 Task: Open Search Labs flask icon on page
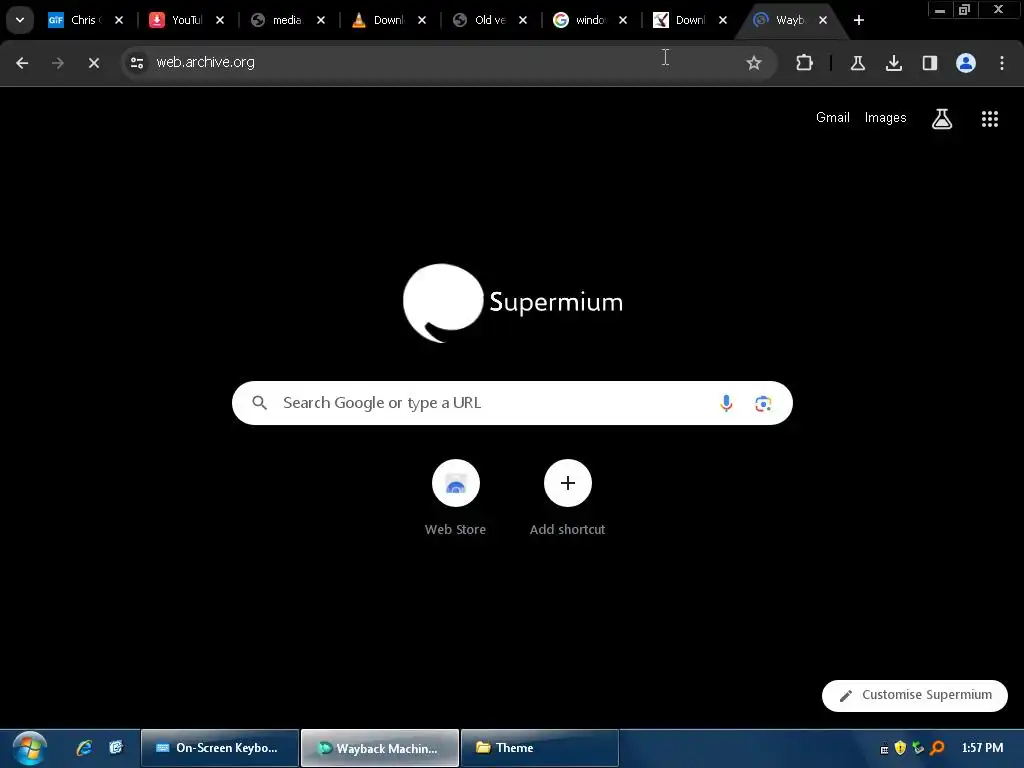tap(942, 119)
